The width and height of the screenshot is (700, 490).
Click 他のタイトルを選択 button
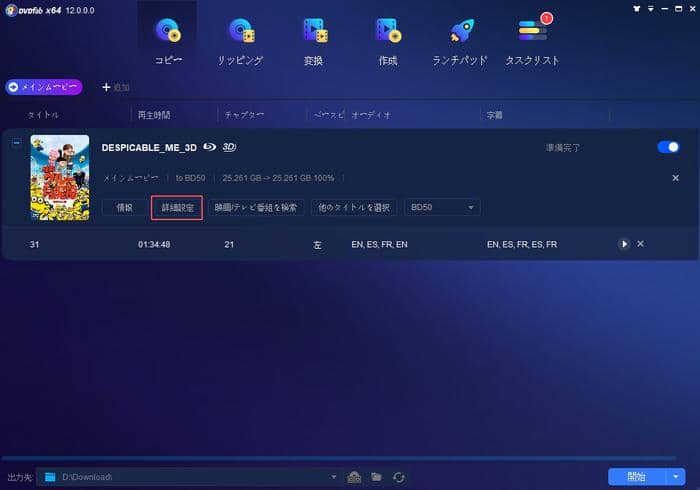tap(352, 208)
